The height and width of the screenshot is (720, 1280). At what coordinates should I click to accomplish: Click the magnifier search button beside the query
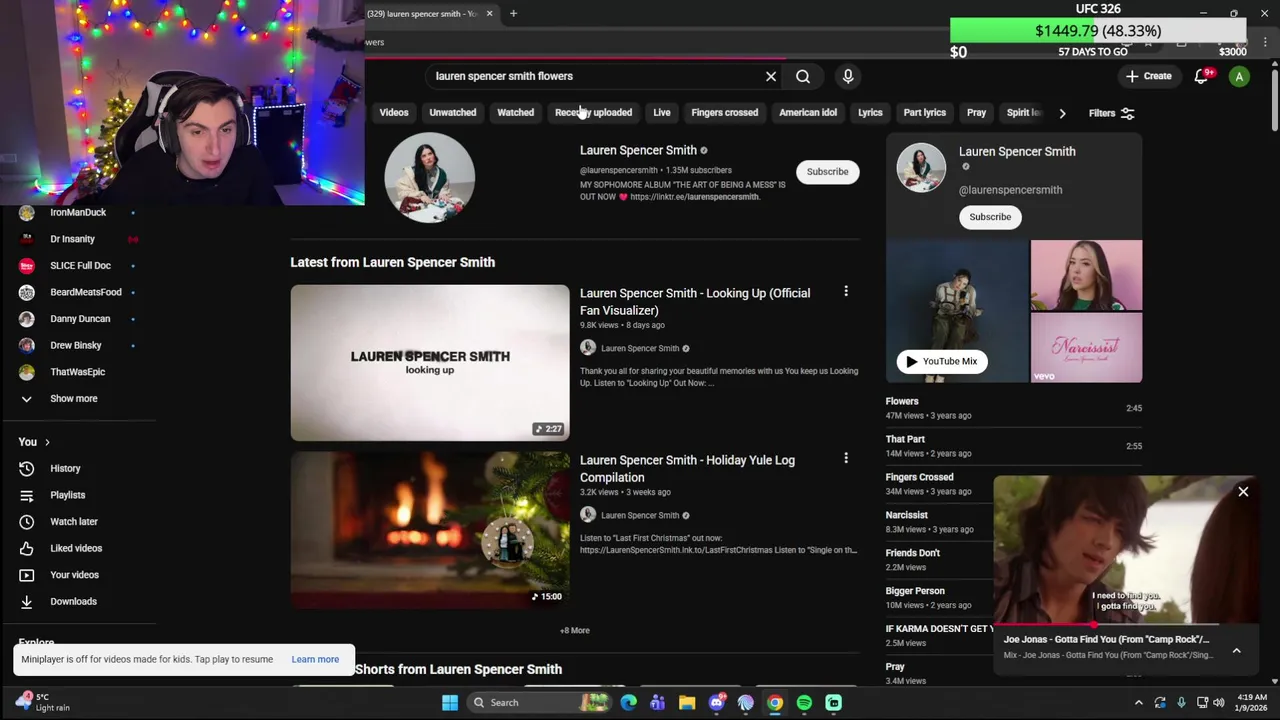[x=803, y=76]
